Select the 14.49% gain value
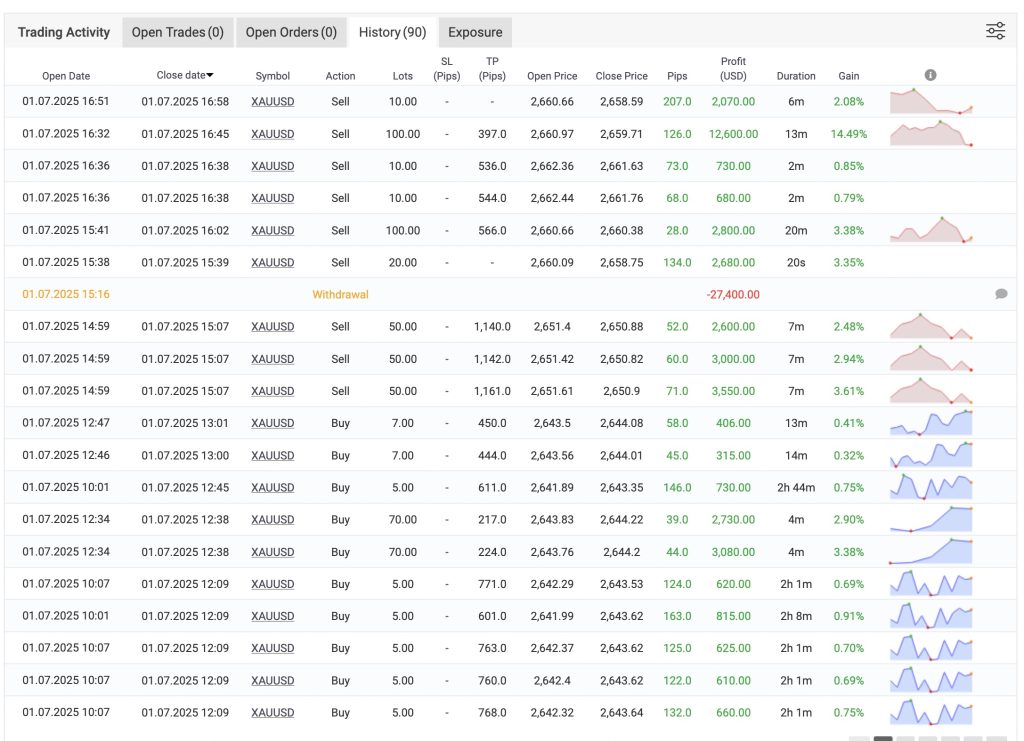Viewport: 1024px width, 741px height. [x=849, y=134]
